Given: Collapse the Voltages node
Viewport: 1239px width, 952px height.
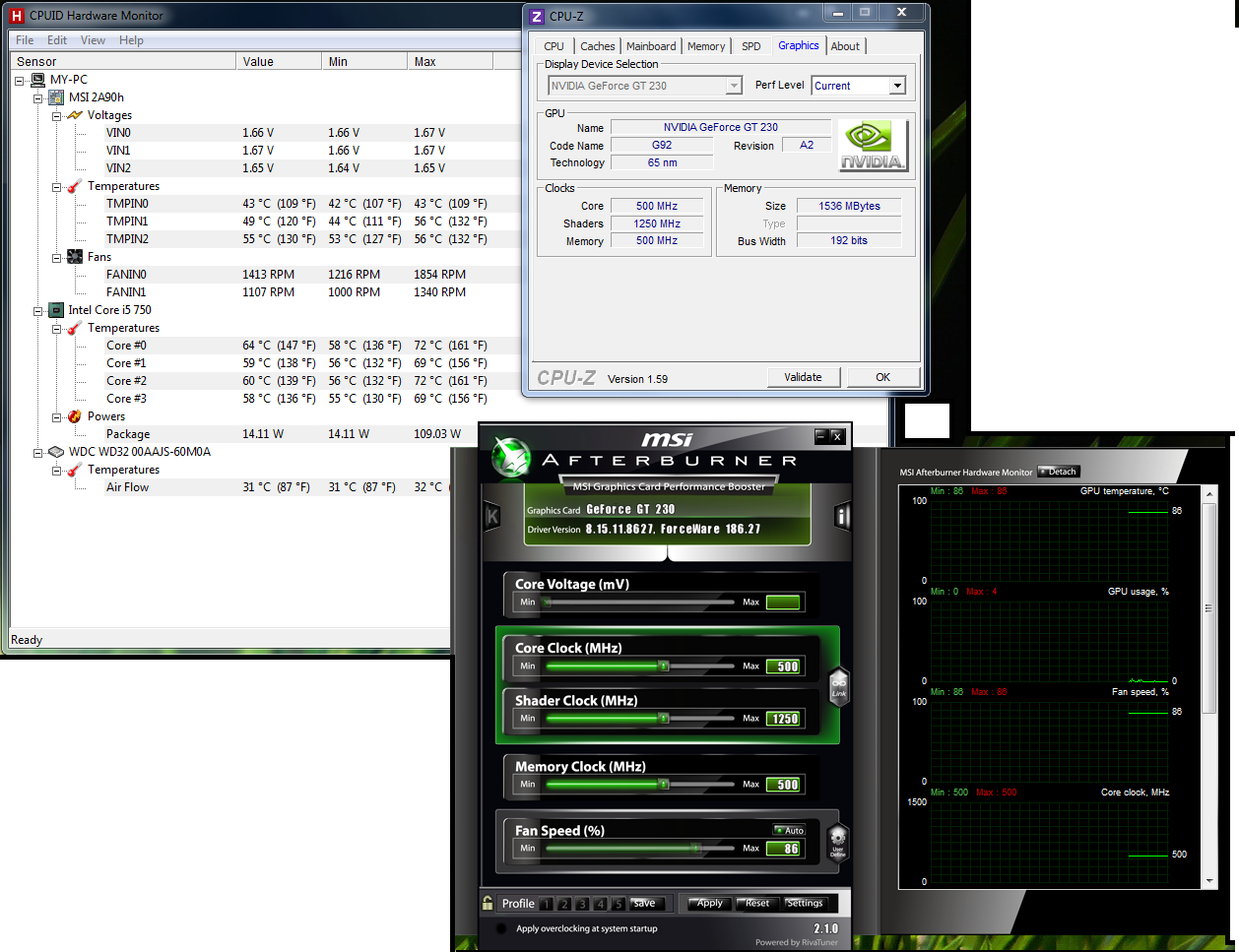Looking at the screenshot, I should (x=56, y=115).
